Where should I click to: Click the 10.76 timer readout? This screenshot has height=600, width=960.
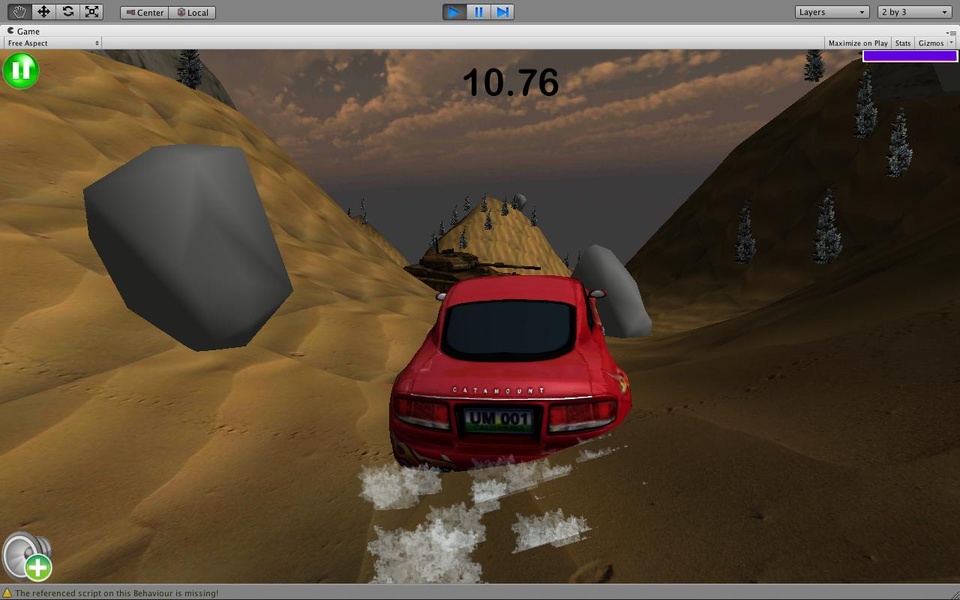[511, 82]
